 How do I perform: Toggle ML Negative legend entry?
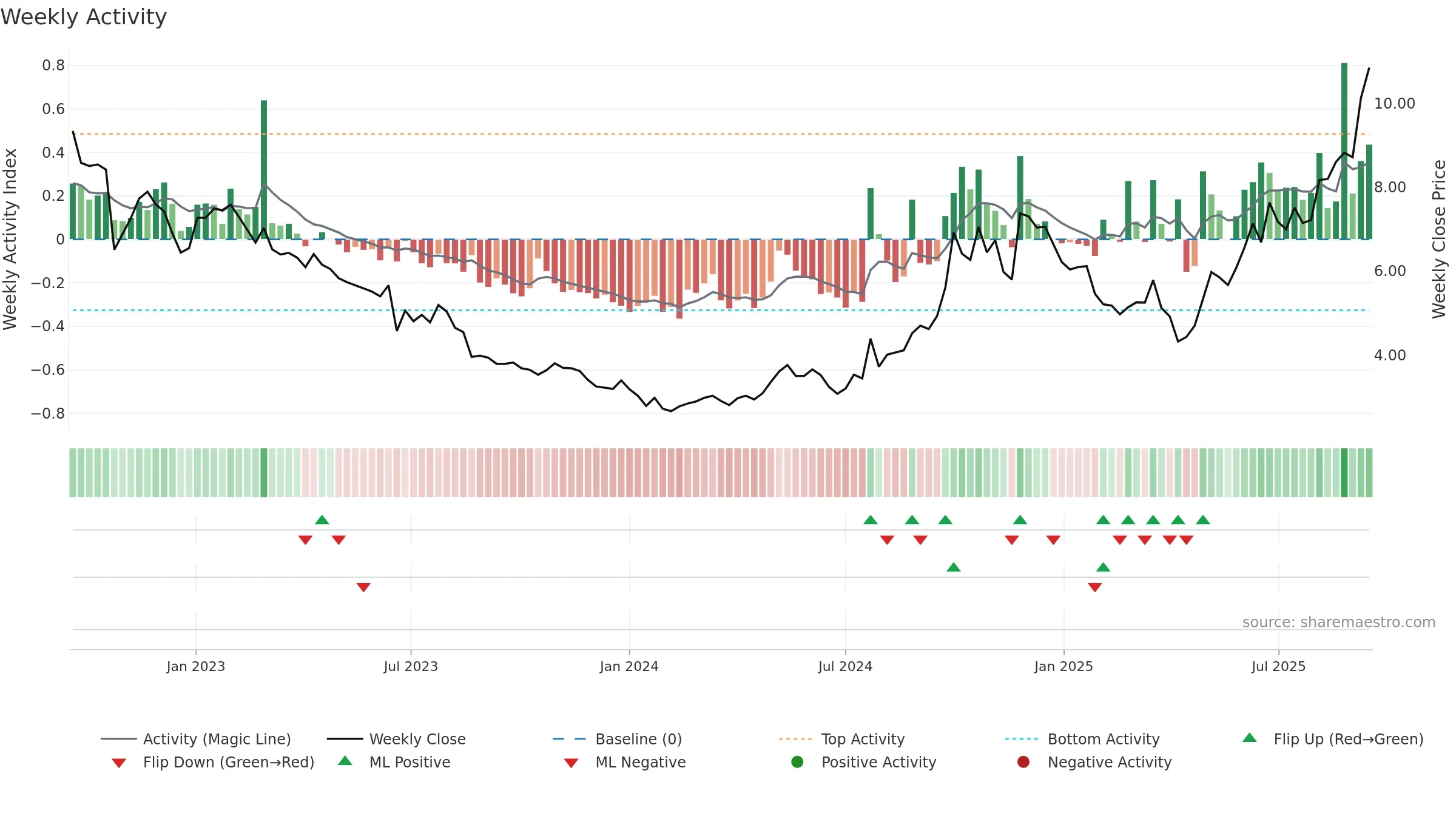coord(625,762)
